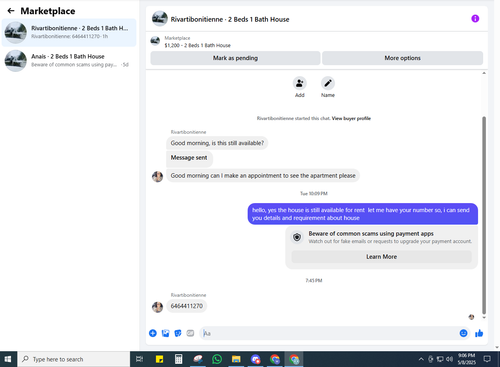Attach a photo to message
500x367 pixels.
[165, 333]
